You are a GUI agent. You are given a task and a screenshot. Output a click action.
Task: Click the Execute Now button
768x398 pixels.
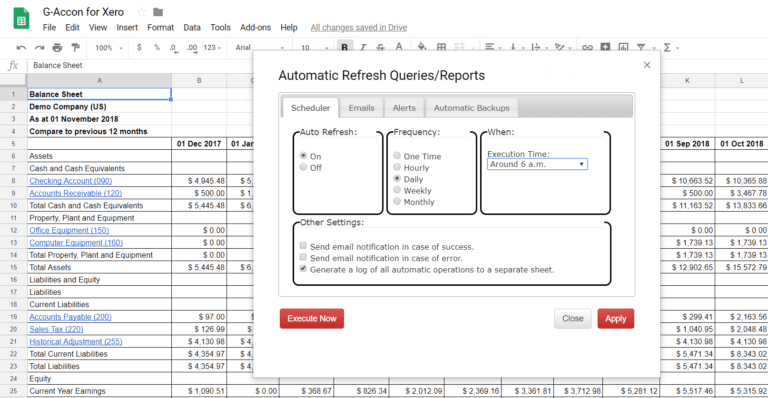click(x=312, y=318)
